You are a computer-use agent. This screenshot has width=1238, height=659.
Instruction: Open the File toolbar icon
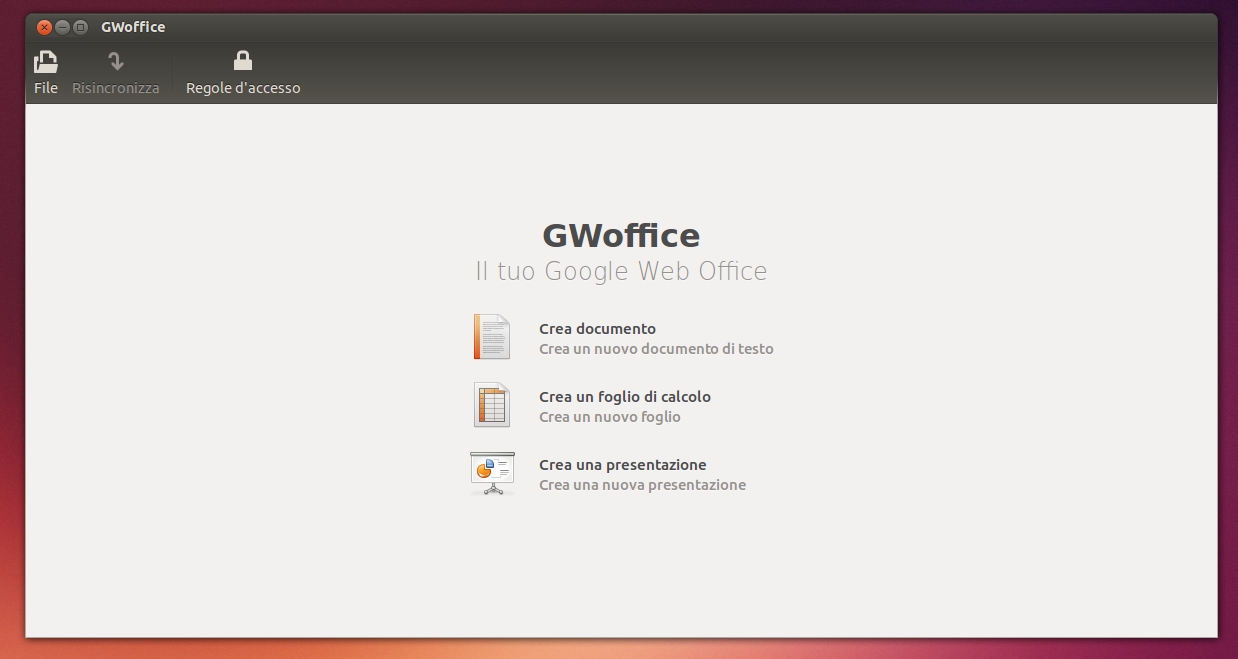46,62
